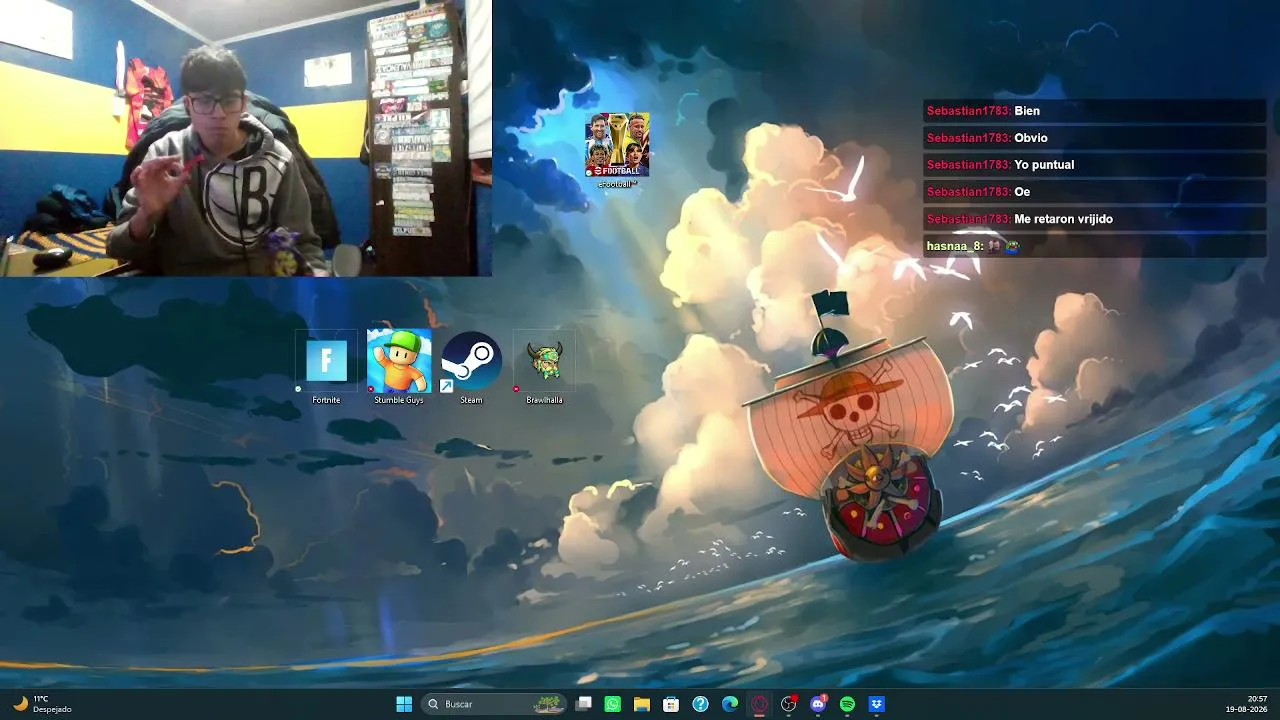The image size is (1280, 720).
Task: Open the Fortnite desktop shortcut
Action: coord(326,368)
